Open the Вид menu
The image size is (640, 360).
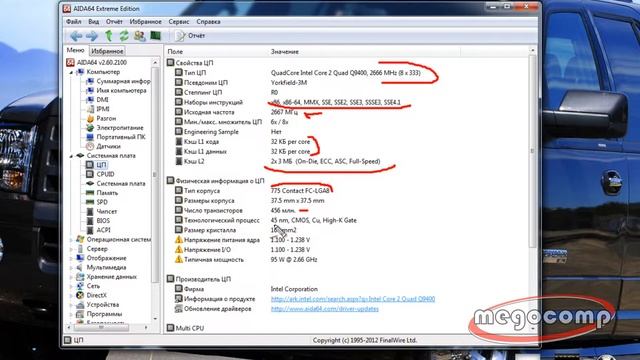tap(93, 22)
